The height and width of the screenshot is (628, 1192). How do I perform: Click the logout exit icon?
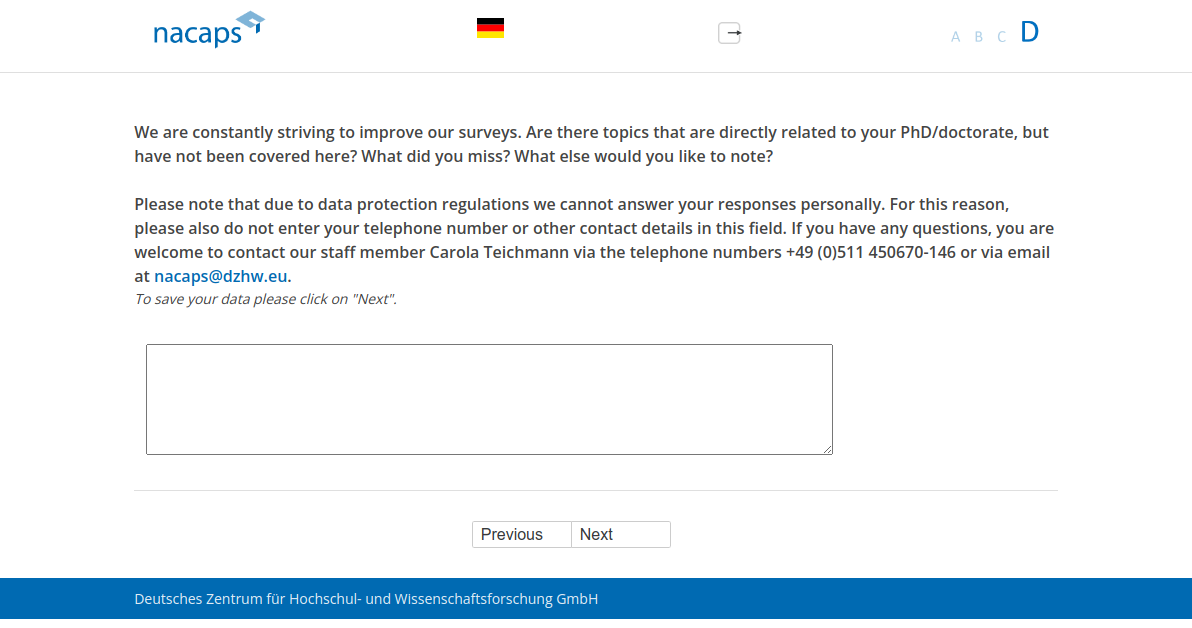pos(730,33)
